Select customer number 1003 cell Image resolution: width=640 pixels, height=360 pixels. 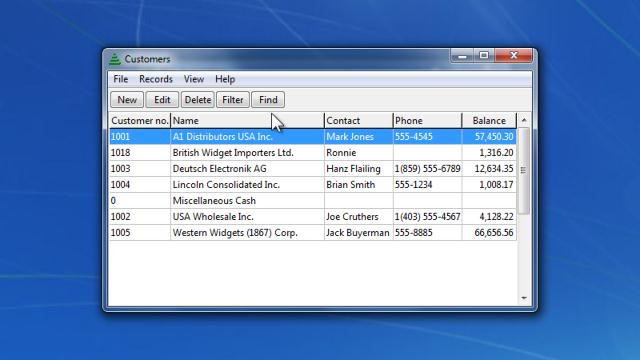pos(140,169)
